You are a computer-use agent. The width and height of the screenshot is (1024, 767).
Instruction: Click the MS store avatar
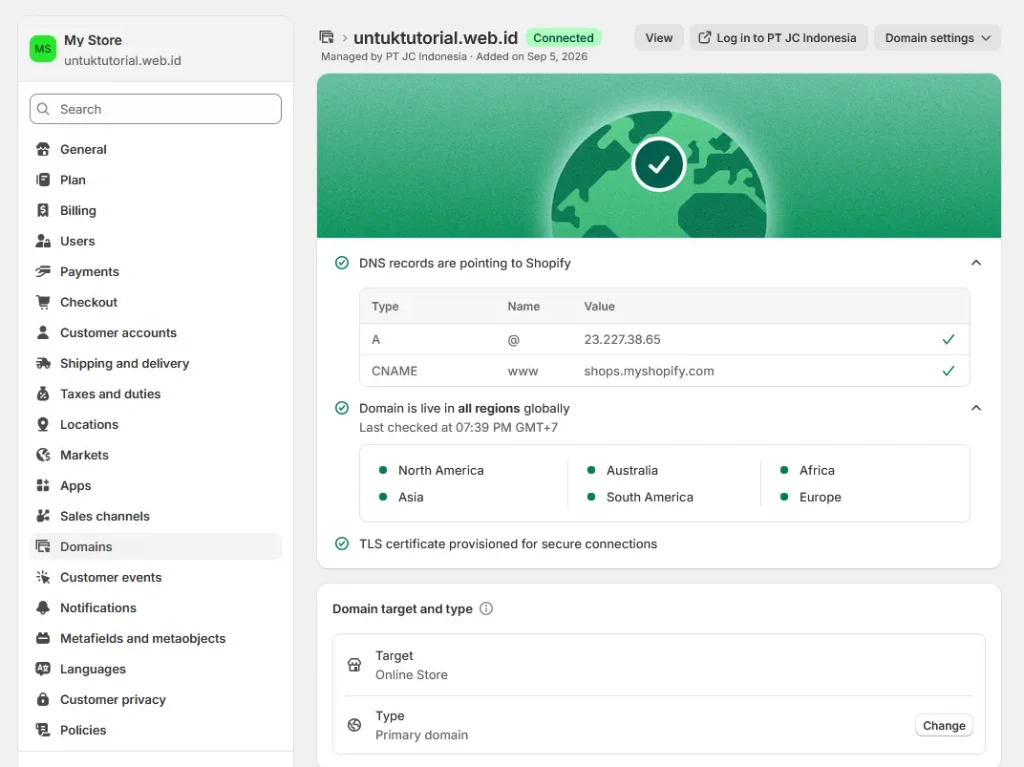coord(43,49)
